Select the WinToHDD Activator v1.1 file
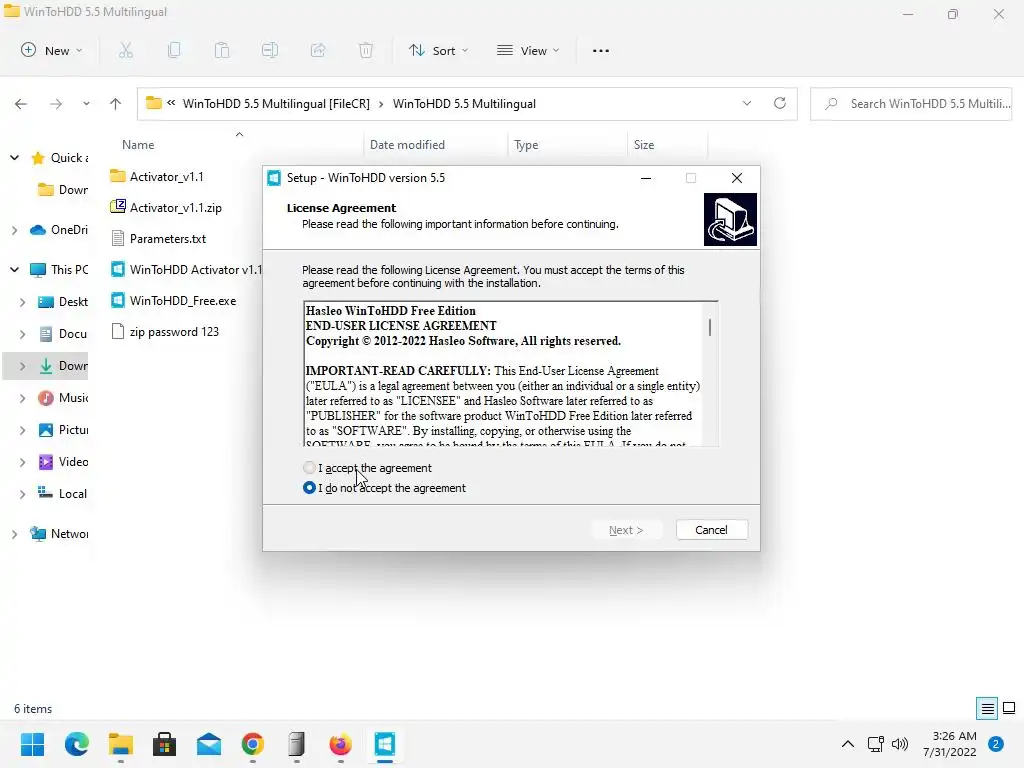 coord(186,269)
